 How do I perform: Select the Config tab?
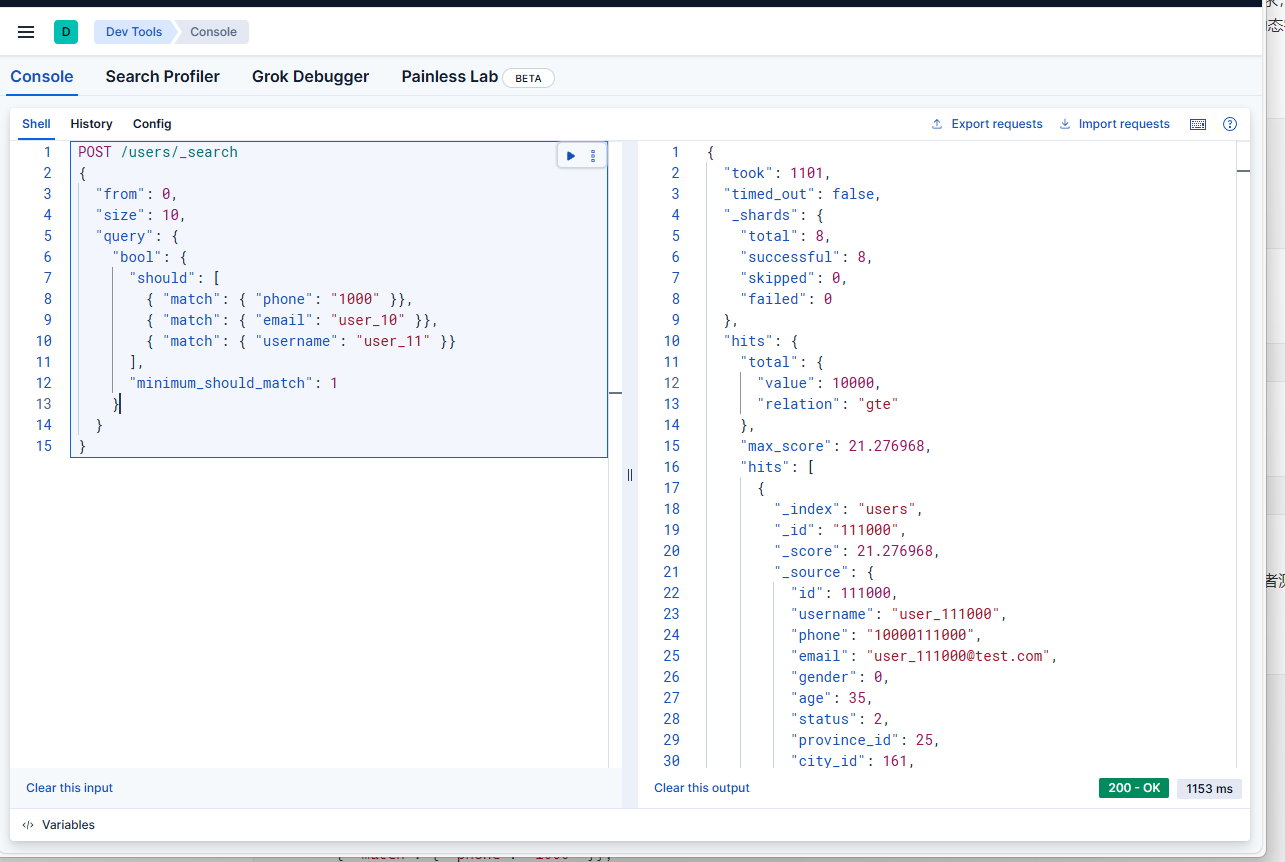[x=152, y=124]
